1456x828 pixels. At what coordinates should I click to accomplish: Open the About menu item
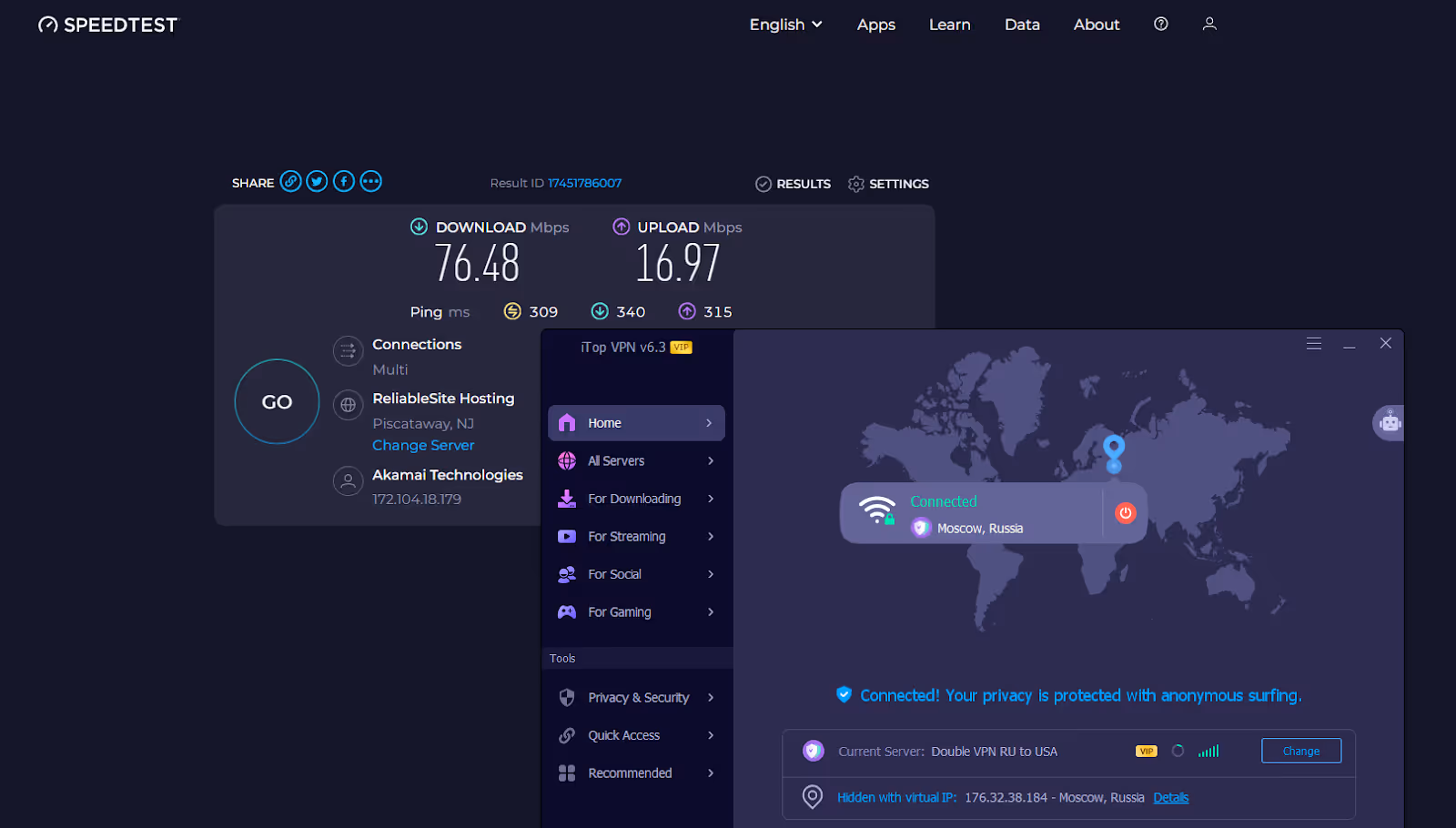(x=1096, y=25)
